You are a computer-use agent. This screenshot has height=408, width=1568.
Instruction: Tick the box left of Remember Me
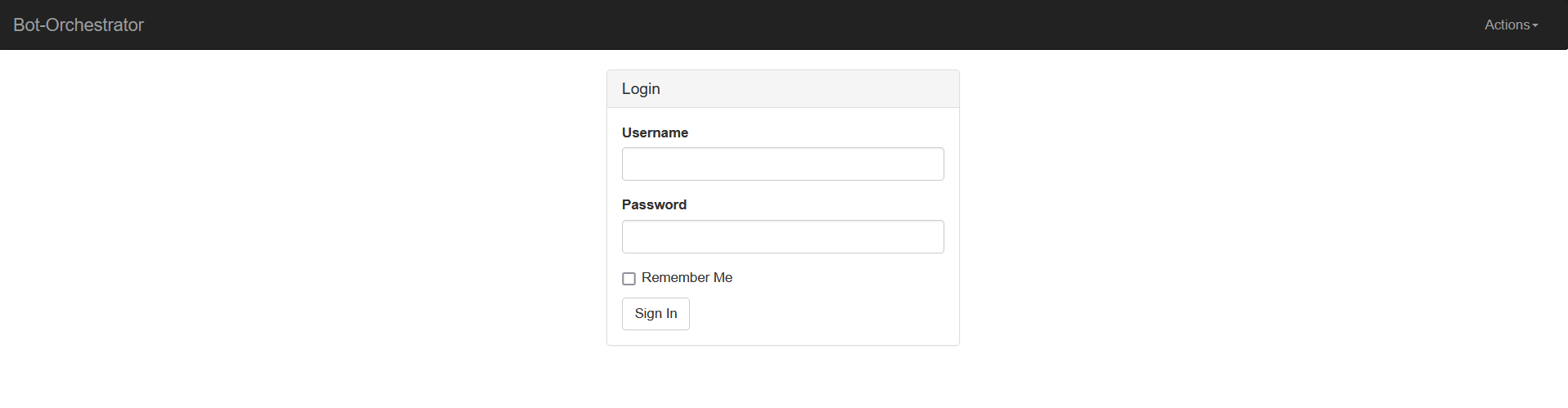coord(629,279)
